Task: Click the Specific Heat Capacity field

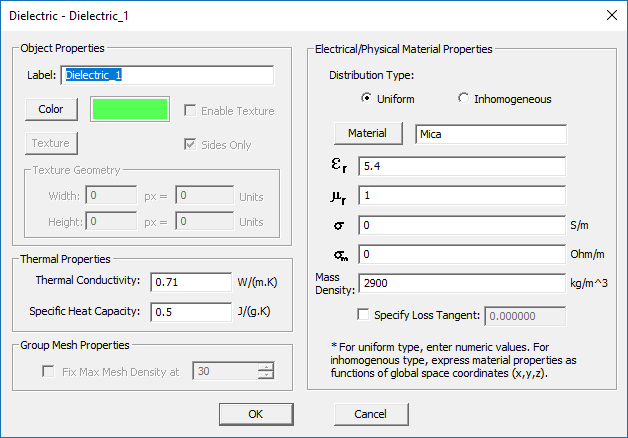Action: tap(191, 312)
